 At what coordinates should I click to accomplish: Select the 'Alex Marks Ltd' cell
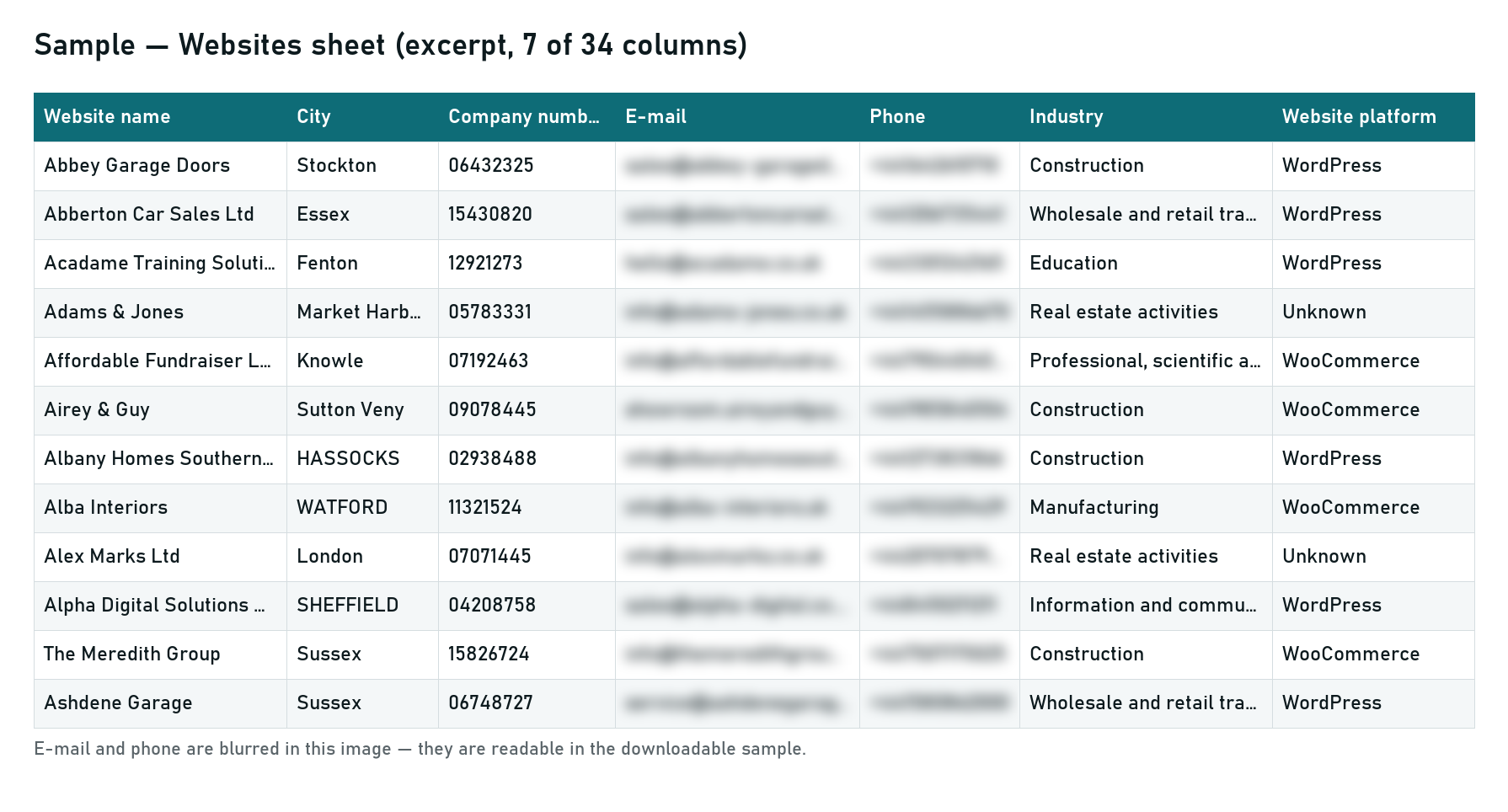(160, 557)
